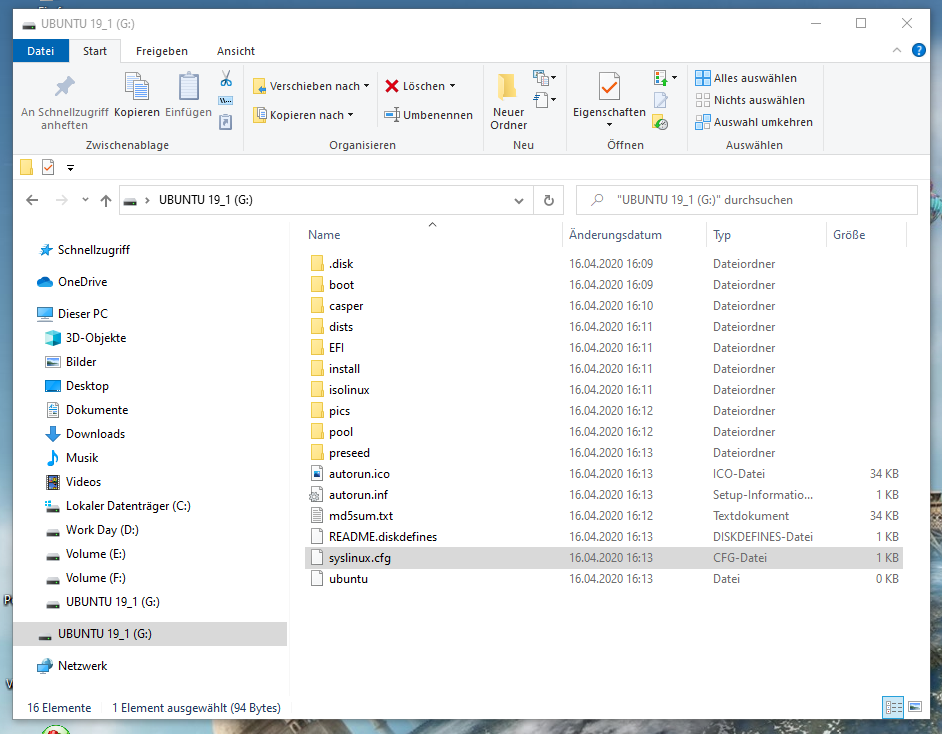
Task: Switch to the Start tab
Action: click(95, 51)
